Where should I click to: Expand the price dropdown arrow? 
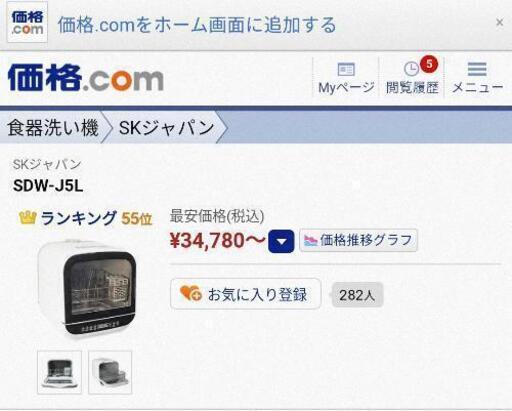(x=281, y=241)
